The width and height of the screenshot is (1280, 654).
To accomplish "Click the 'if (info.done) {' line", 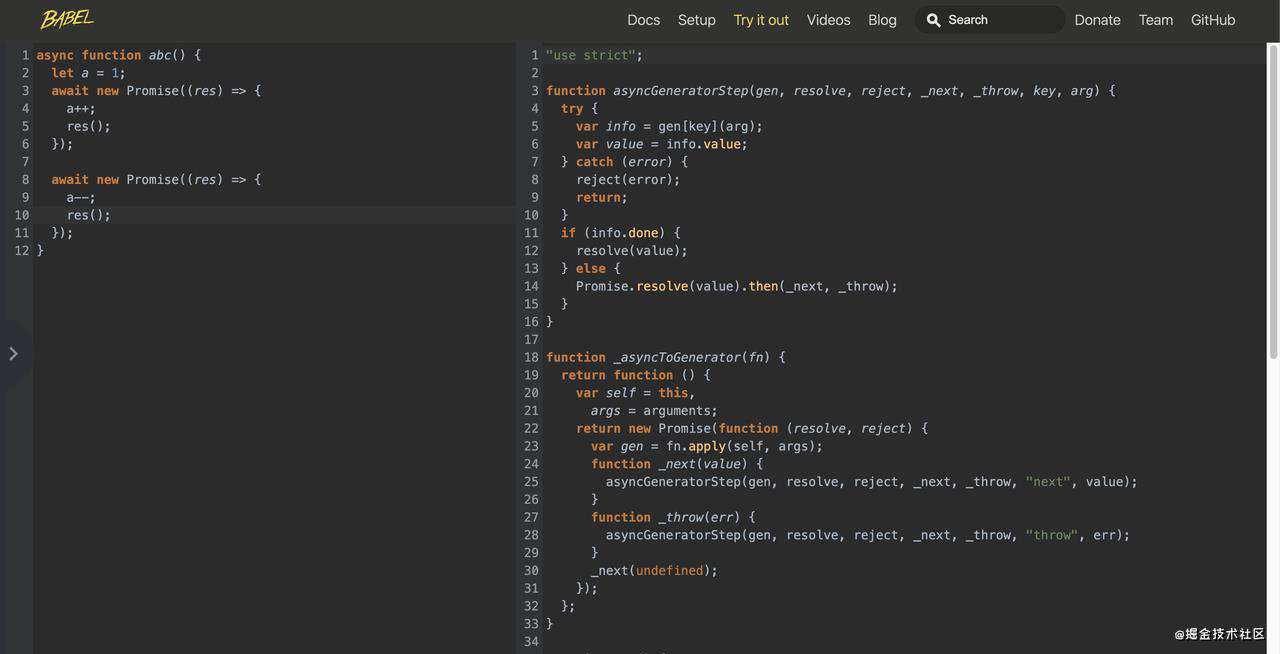I will coord(621,233).
